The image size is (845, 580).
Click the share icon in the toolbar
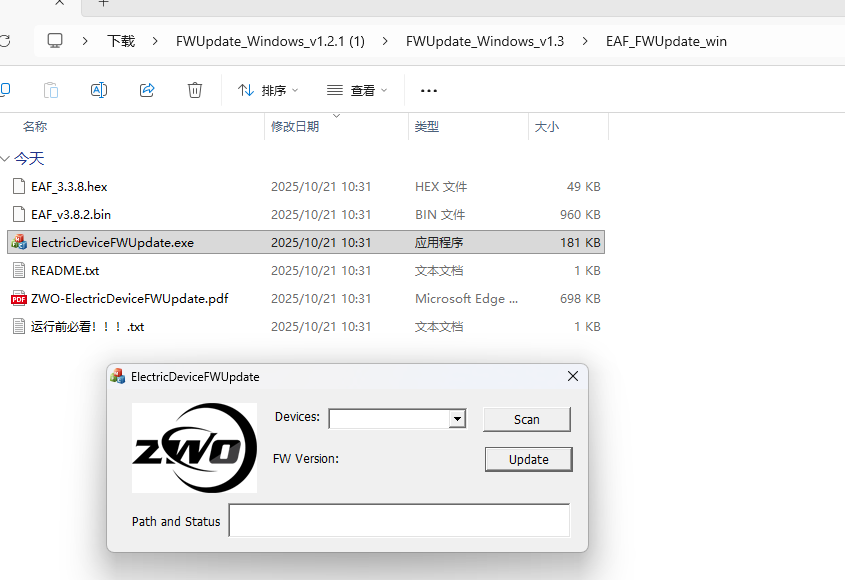pyautogui.click(x=147, y=90)
